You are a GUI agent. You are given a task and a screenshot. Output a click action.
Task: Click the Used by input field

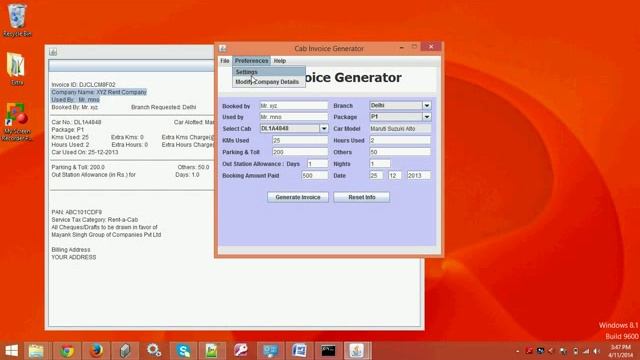(x=293, y=117)
